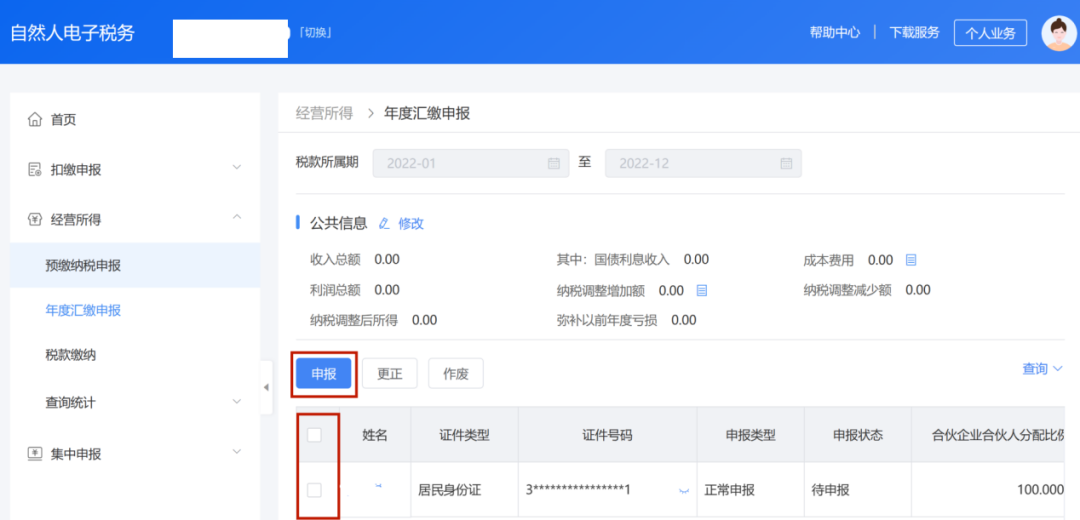Expand the 集中申报 menu chevron
This screenshot has width=1080, height=520.
tap(236, 451)
